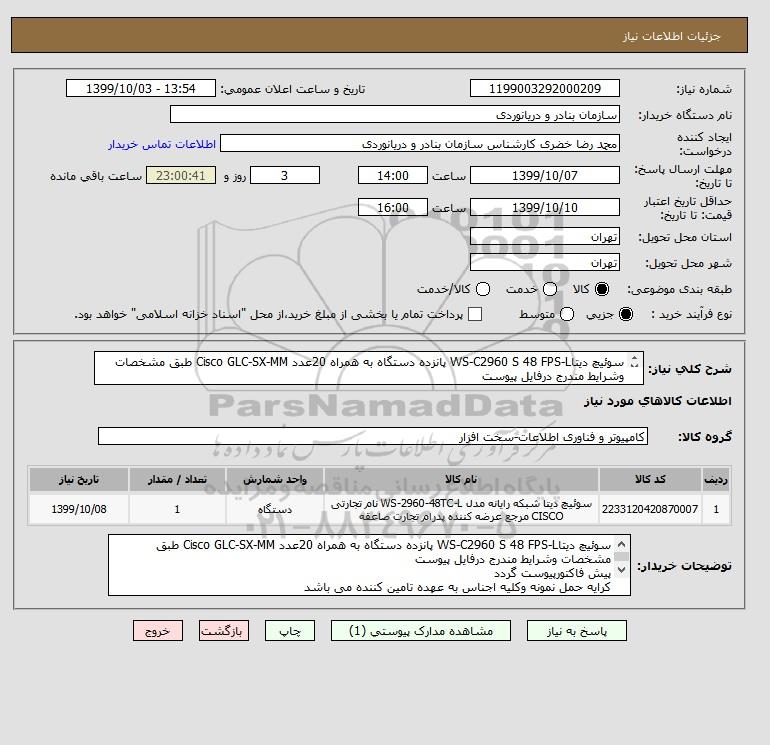
Task: Click price validity time field 16:00
Action: [393, 207]
